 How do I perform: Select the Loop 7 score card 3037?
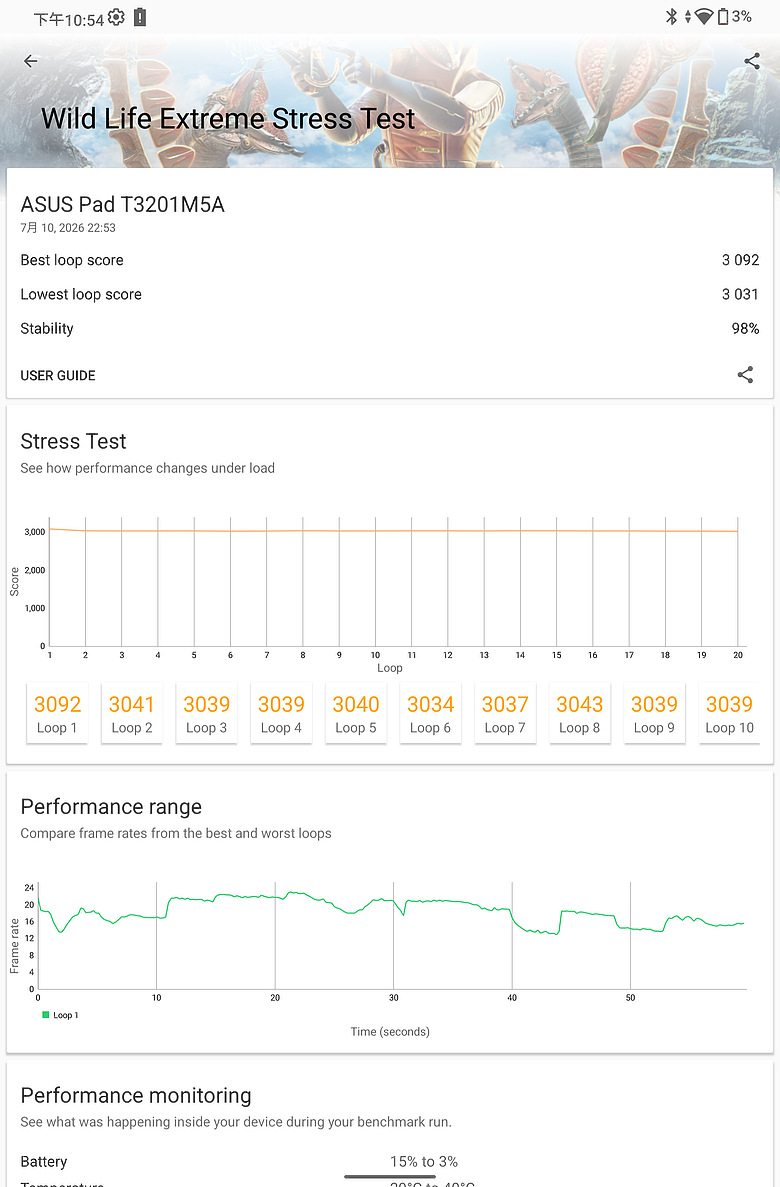pos(505,714)
